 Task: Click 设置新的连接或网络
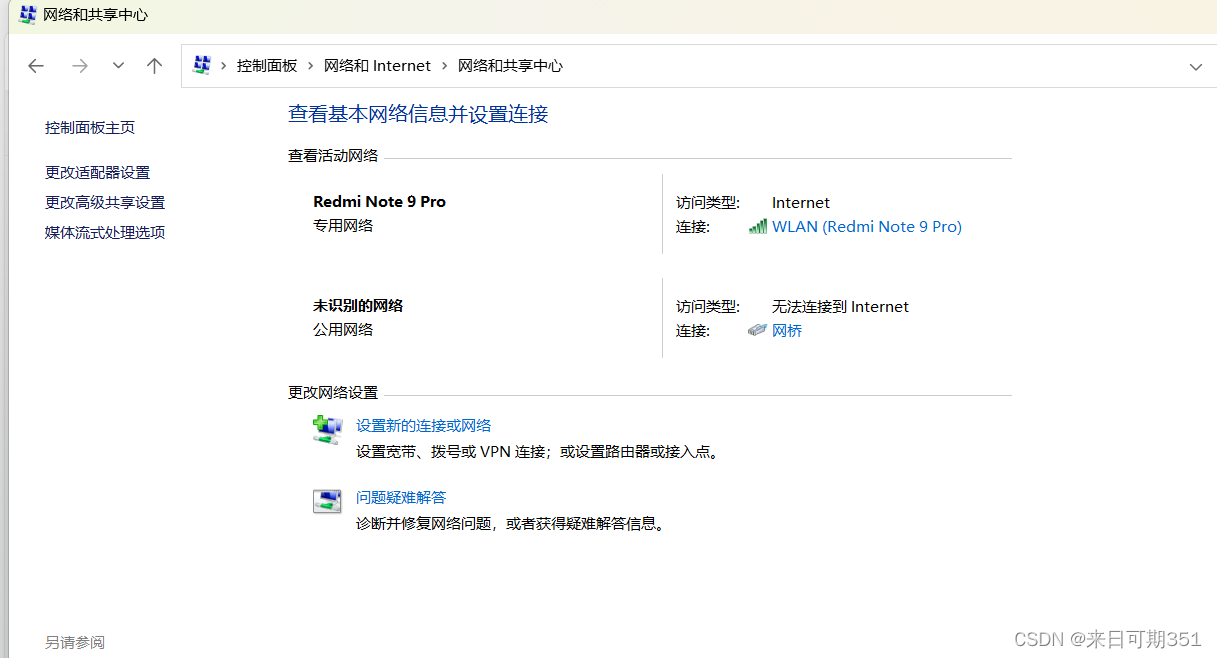423,425
